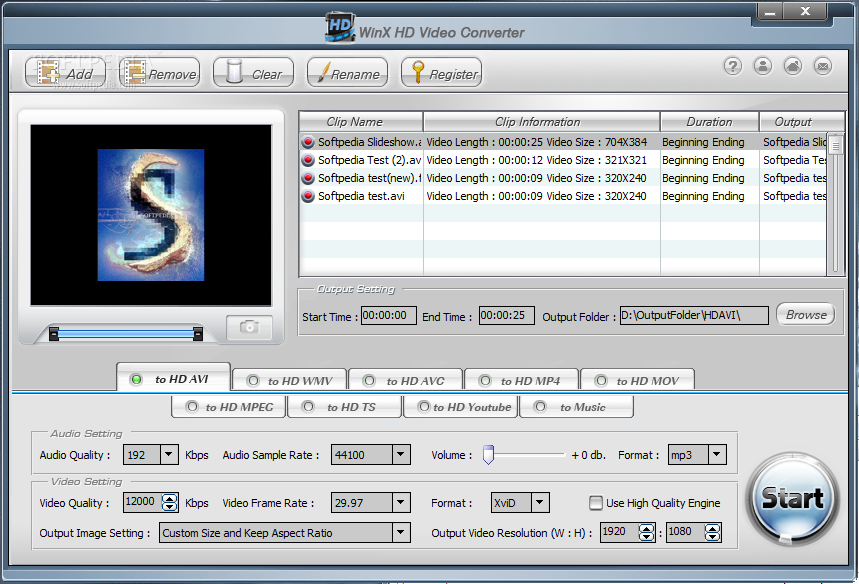Screen dimensions: 859x584
Task: Click the red icon beside Softpedia Test (2)
Action: click(308, 160)
